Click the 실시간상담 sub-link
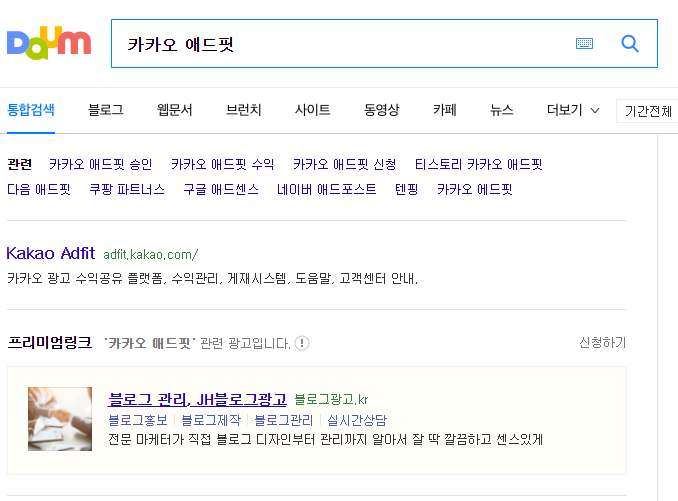Image resolution: width=678 pixels, height=501 pixels. 357,420
